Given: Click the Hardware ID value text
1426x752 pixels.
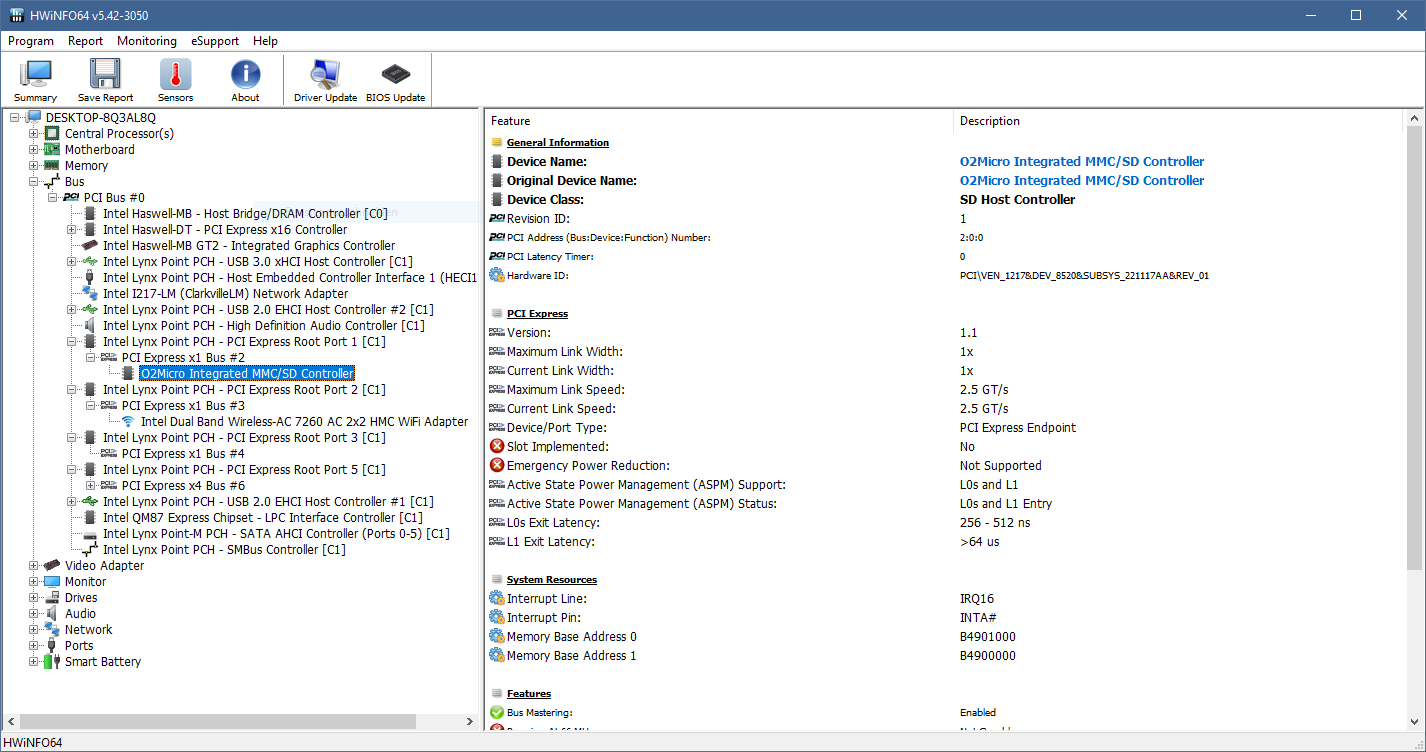Looking at the screenshot, I should pos(1084,276).
